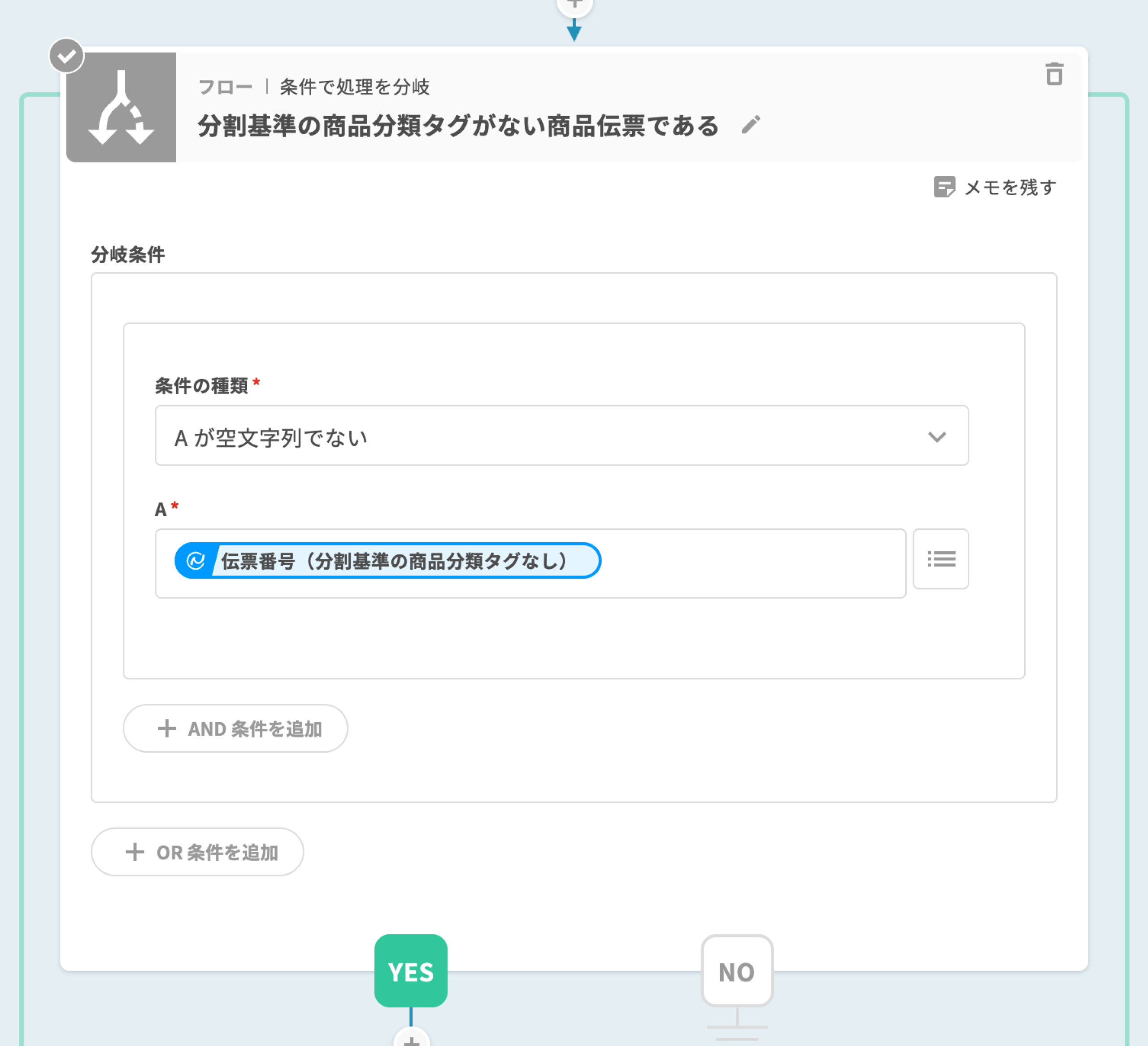Image resolution: width=1148 pixels, height=1046 pixels.
Task: Click the trash delete icon
Action: (x=1054, y=74)
